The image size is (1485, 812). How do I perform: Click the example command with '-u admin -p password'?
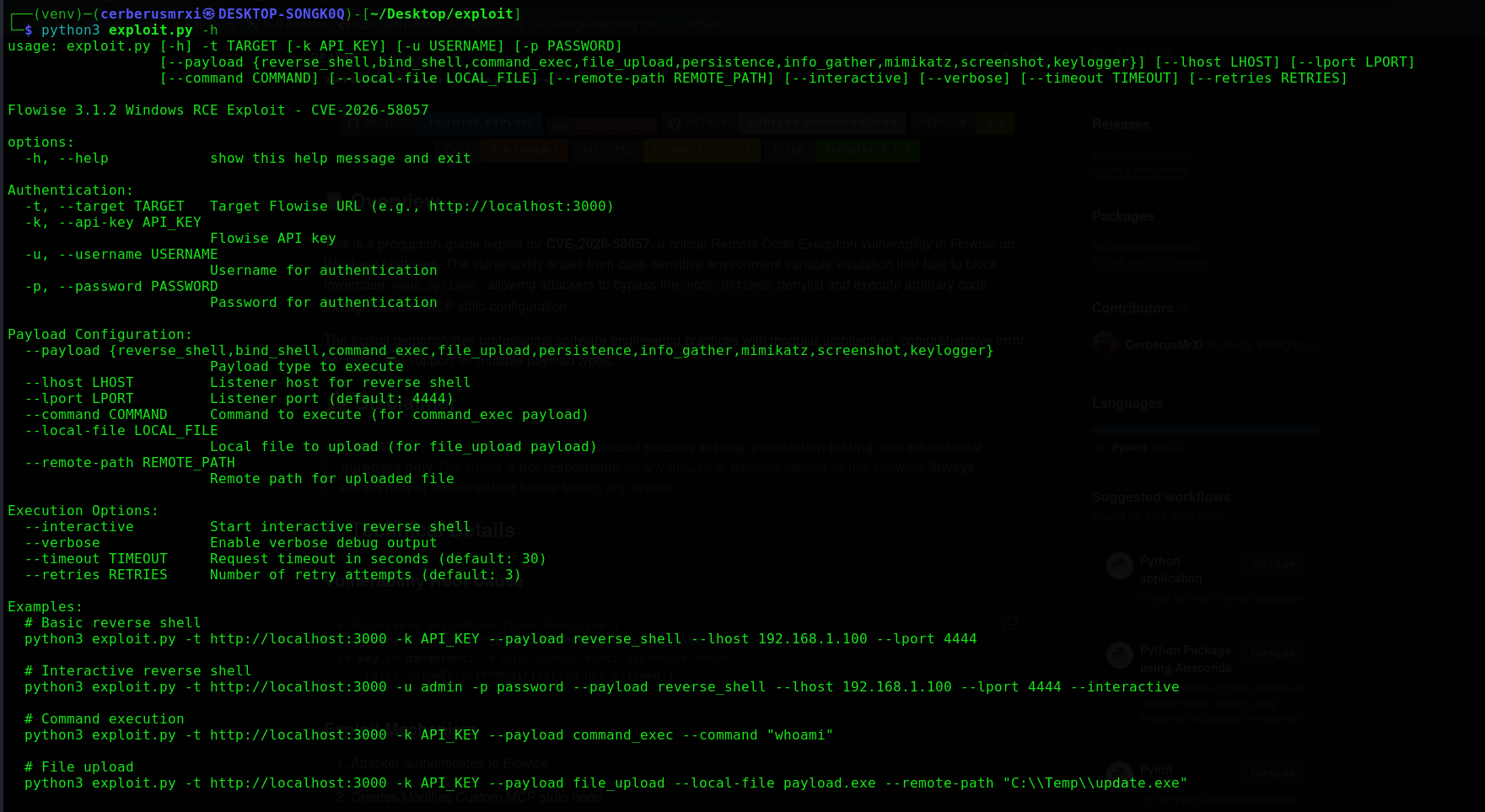[602, 687]
